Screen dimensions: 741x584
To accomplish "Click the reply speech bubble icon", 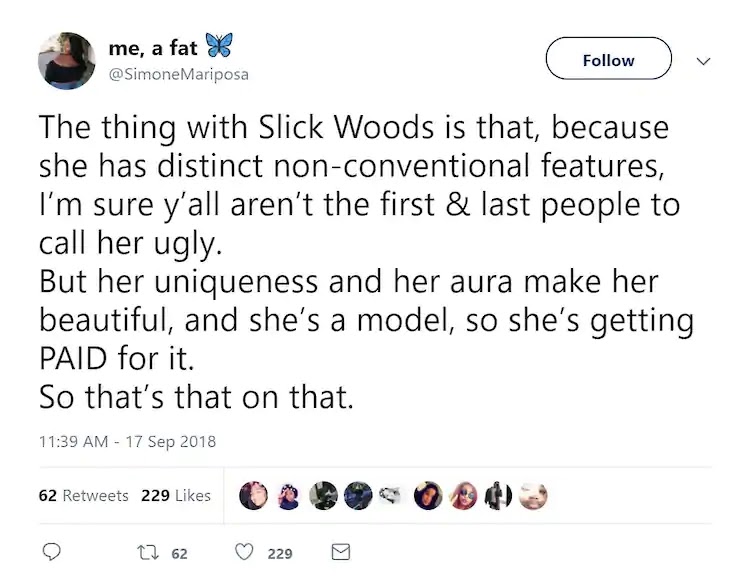I will (x=52, y=552).
